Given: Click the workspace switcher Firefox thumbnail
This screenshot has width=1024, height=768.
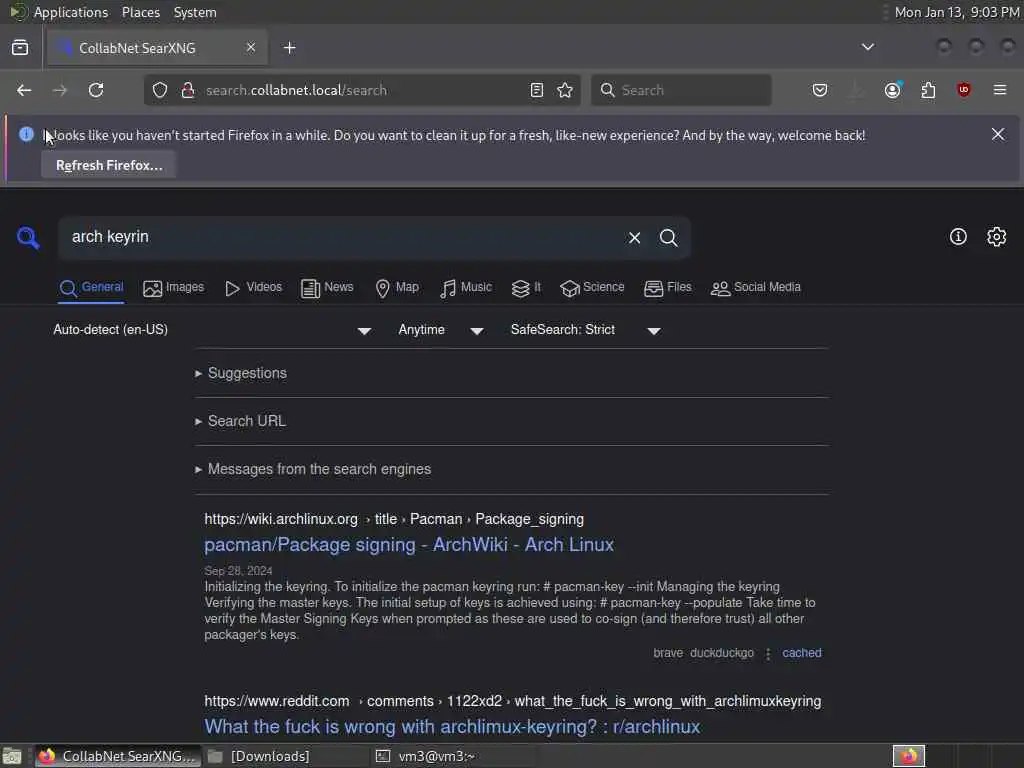Looking at the screenshot, I should coord(909,756).
